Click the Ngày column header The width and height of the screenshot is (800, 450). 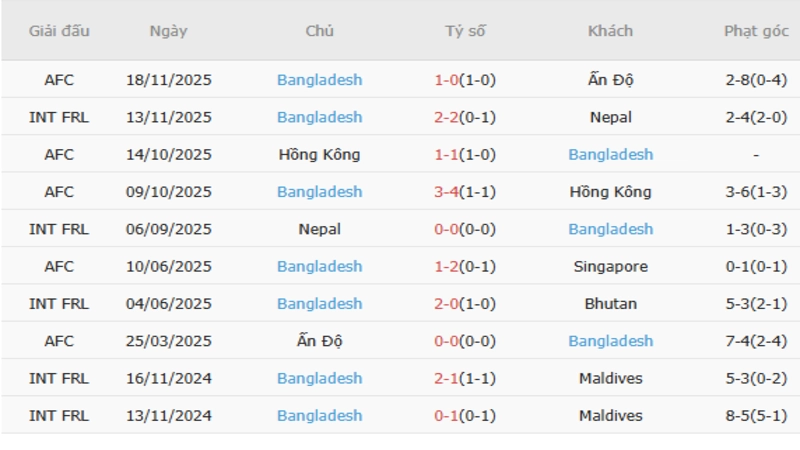click(x=168, y=31)
